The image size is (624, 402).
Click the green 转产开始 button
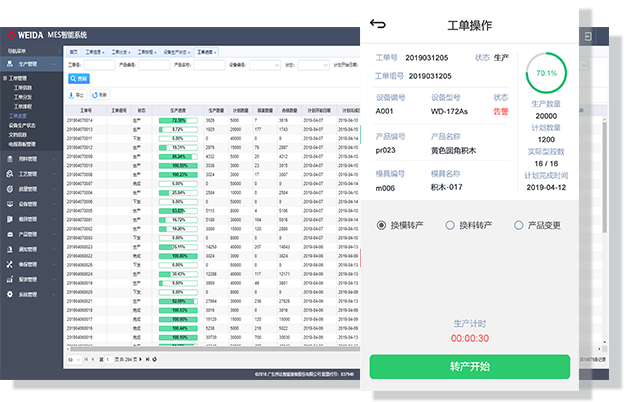[x=470, y=367]
